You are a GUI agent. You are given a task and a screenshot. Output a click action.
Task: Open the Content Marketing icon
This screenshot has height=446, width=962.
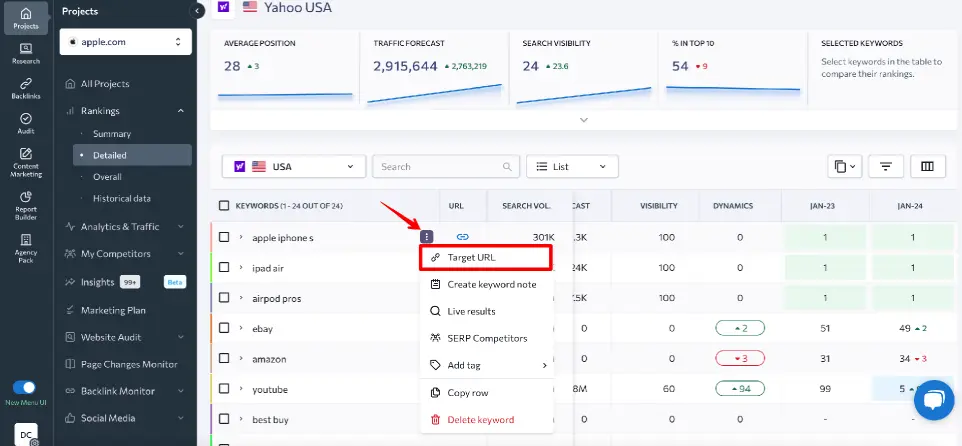26,163
